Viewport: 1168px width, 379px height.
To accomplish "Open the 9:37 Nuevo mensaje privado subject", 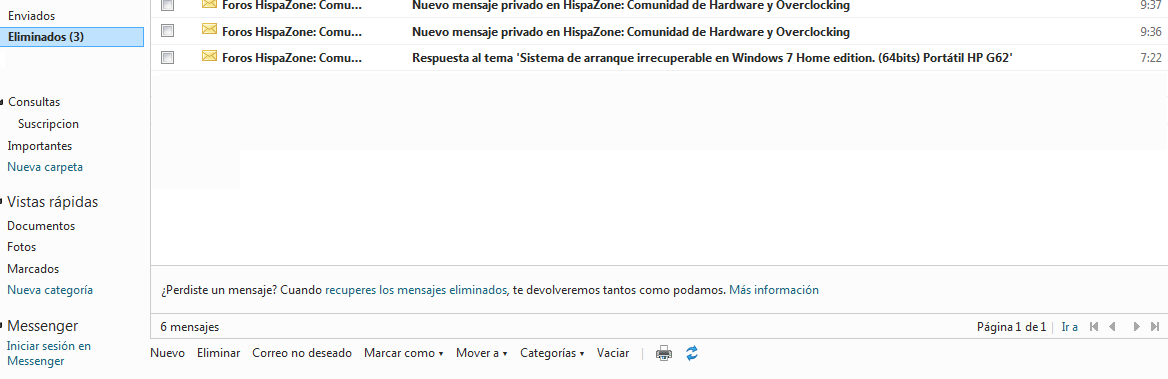I will pos(631,5).
